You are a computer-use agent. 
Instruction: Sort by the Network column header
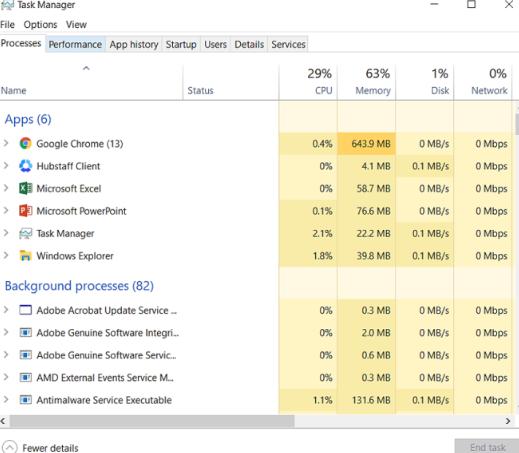point(483,82)
